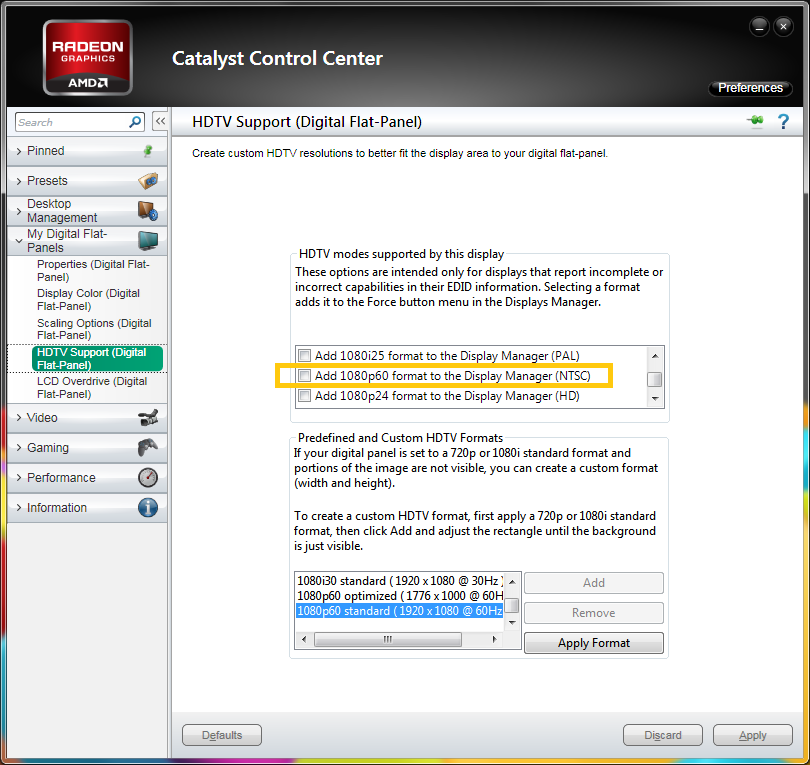Image resolution: width=810 pixels, height=765 pixels.
Task: Expand the Pinned section
Action: [19, 151]
